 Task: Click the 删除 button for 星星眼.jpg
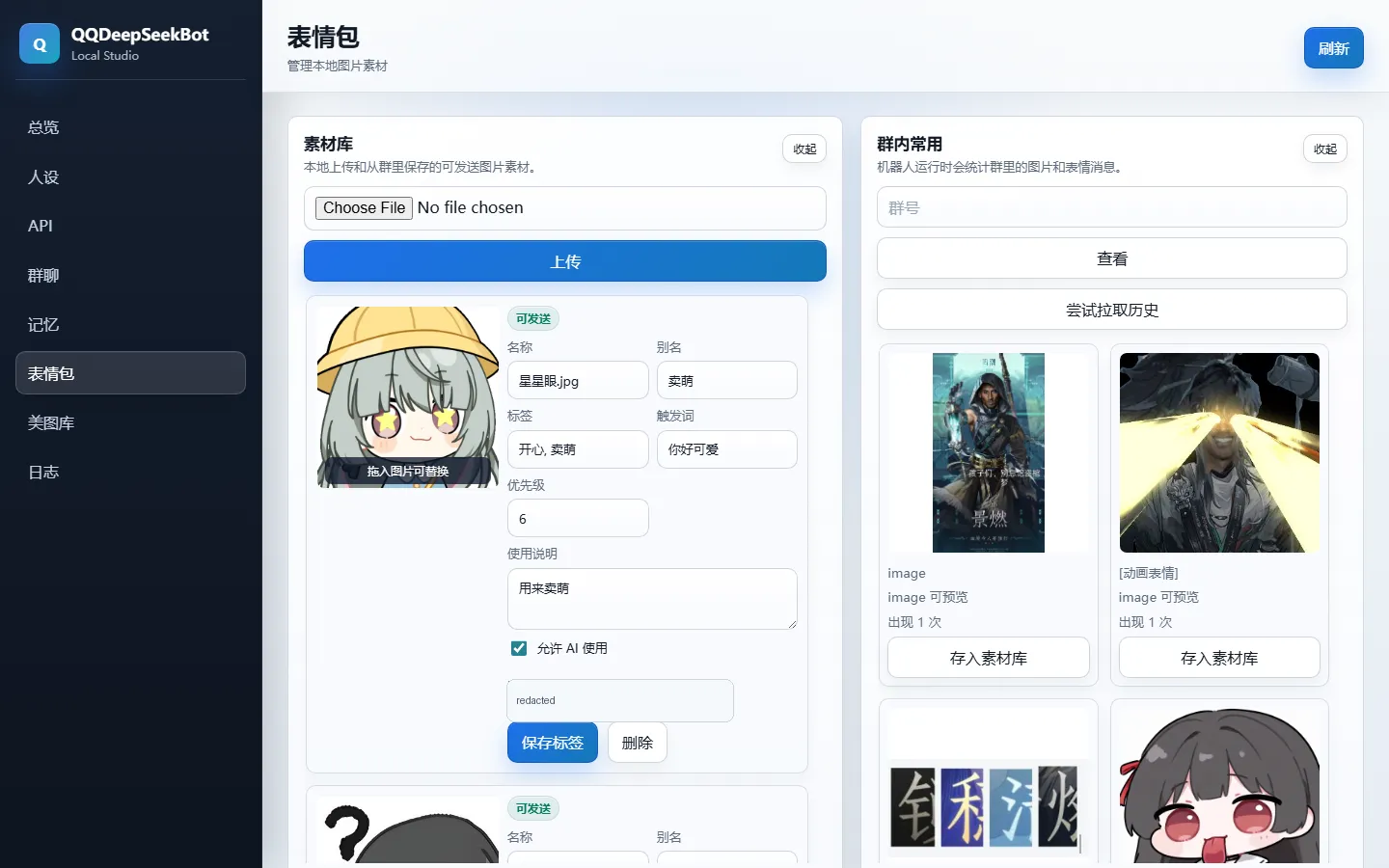coord(638,743)
